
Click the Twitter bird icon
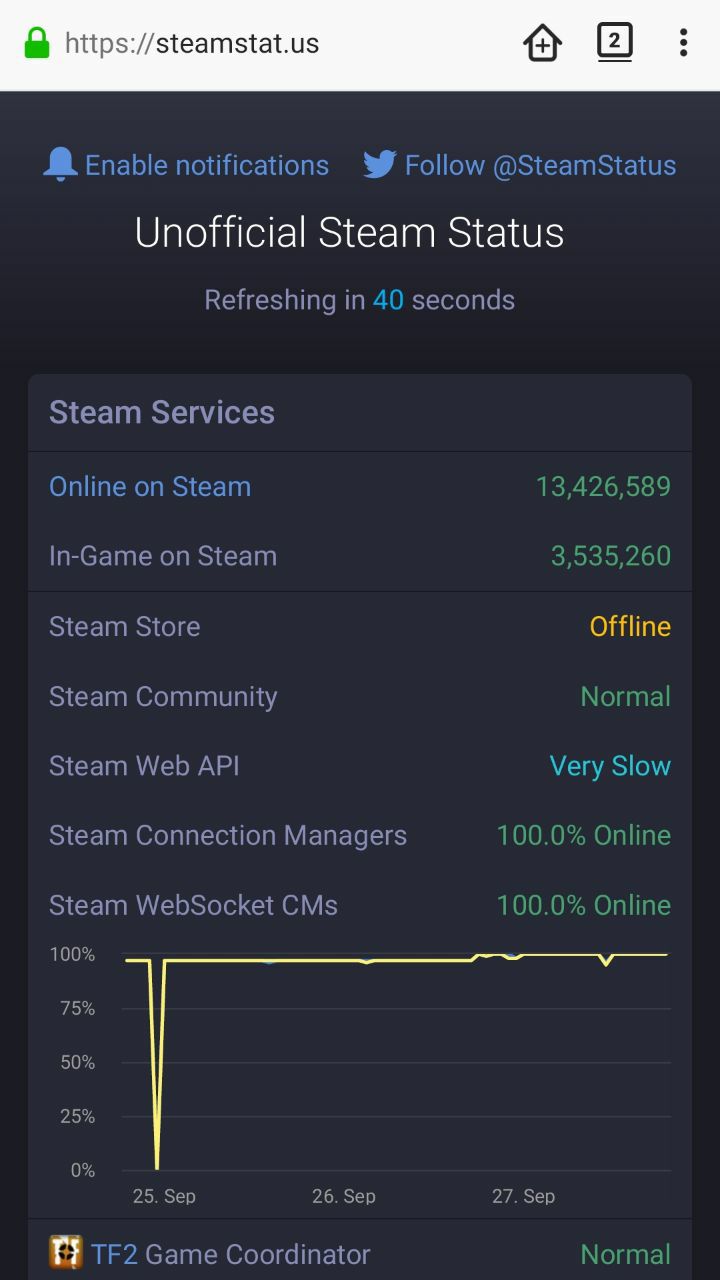pos(380,165)
